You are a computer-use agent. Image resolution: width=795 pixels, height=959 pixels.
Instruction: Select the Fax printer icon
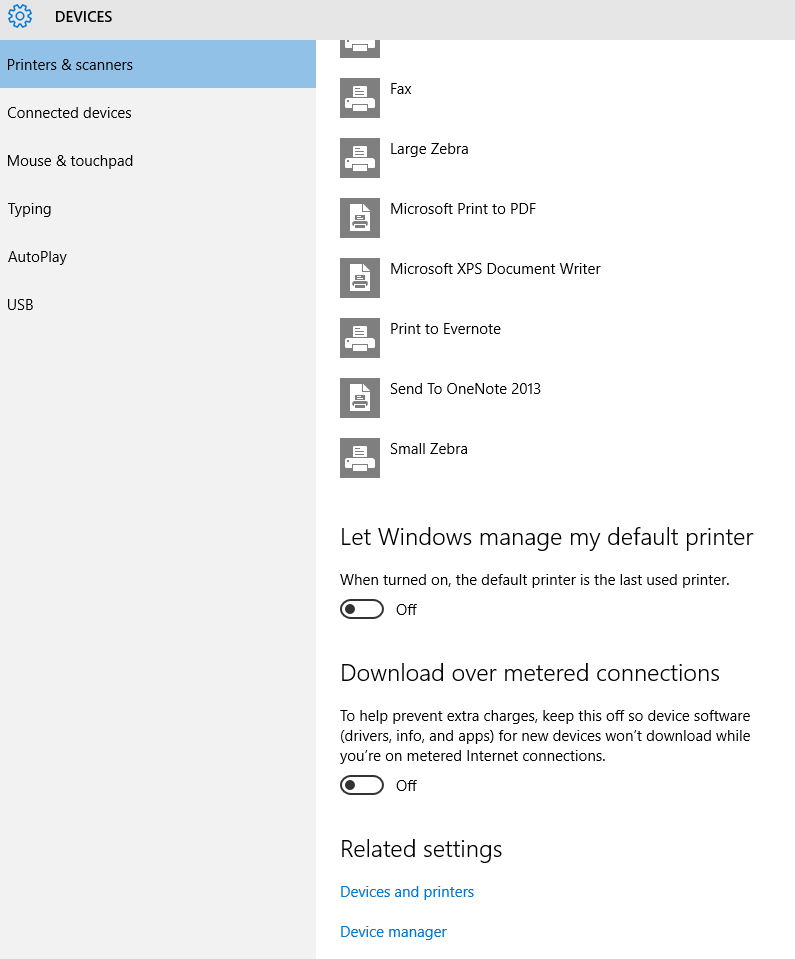[360, 98]
